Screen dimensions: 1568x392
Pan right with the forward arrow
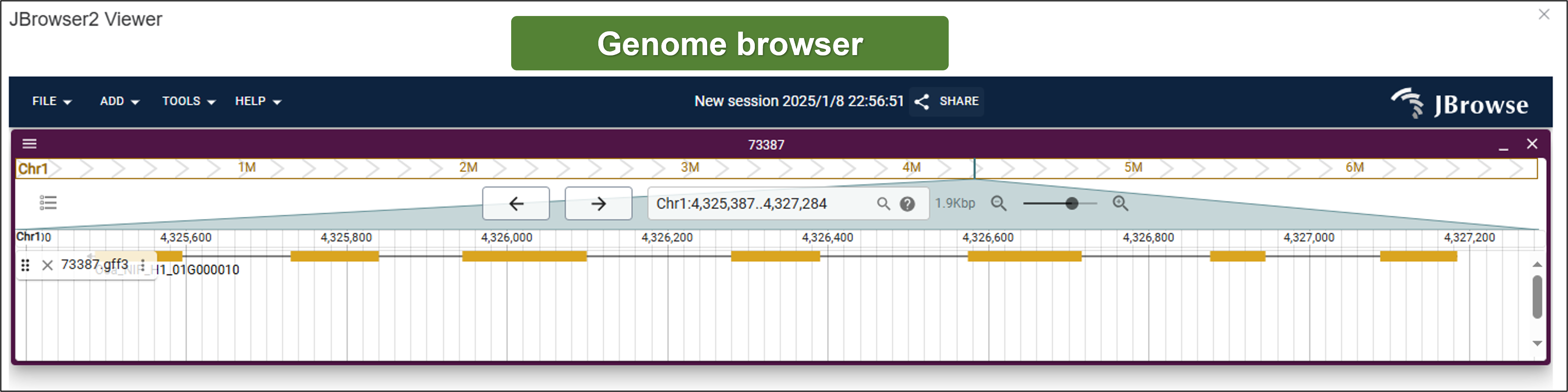coord(598,204)
